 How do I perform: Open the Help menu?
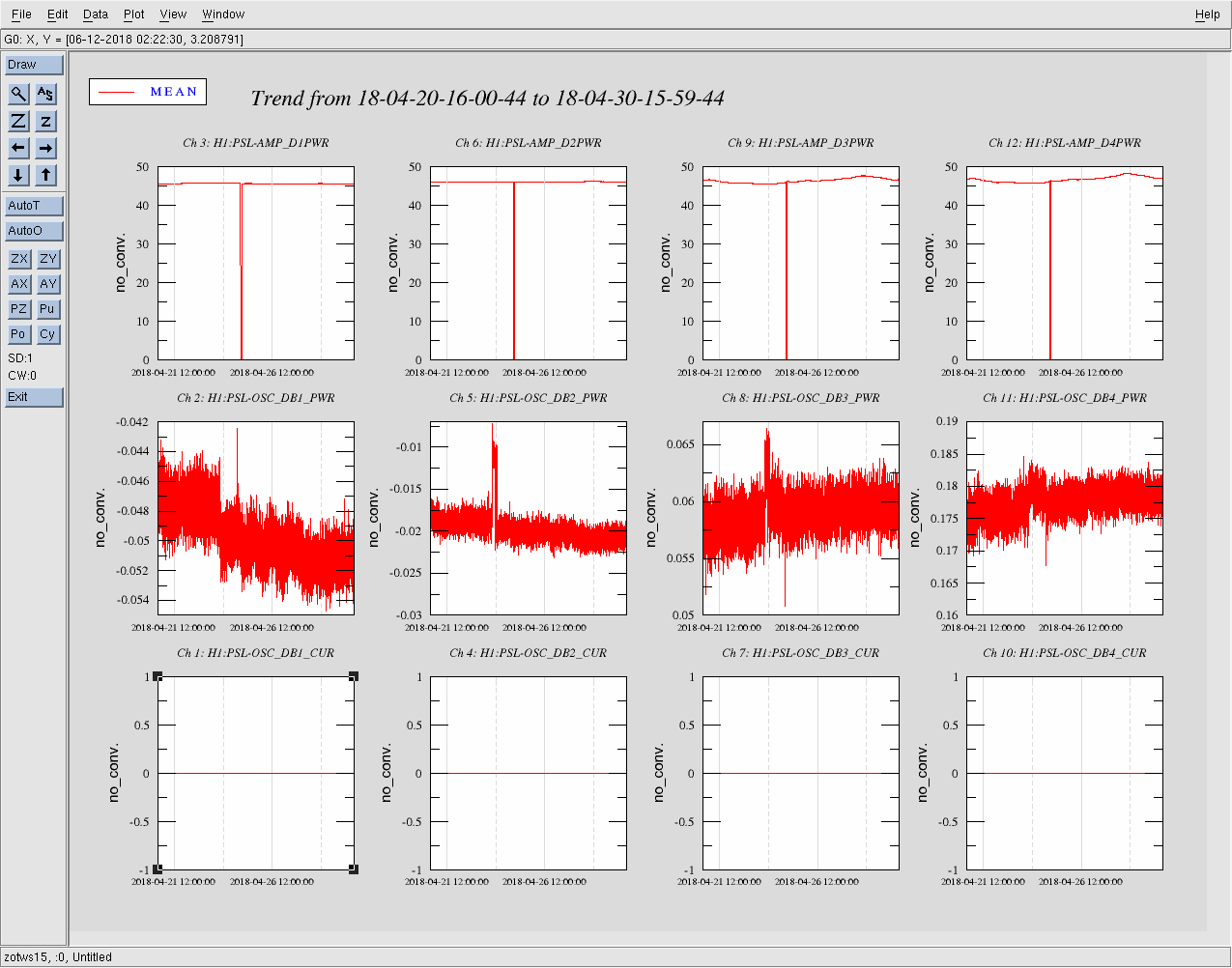[x=1207, y=14]
